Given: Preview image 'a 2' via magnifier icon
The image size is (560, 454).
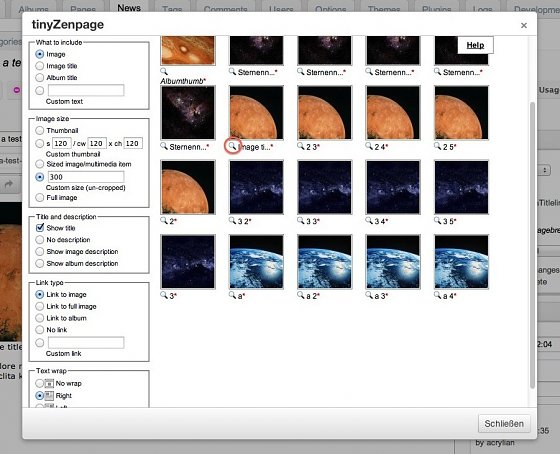Looking at the screenshot, I should tap(301, 295).
